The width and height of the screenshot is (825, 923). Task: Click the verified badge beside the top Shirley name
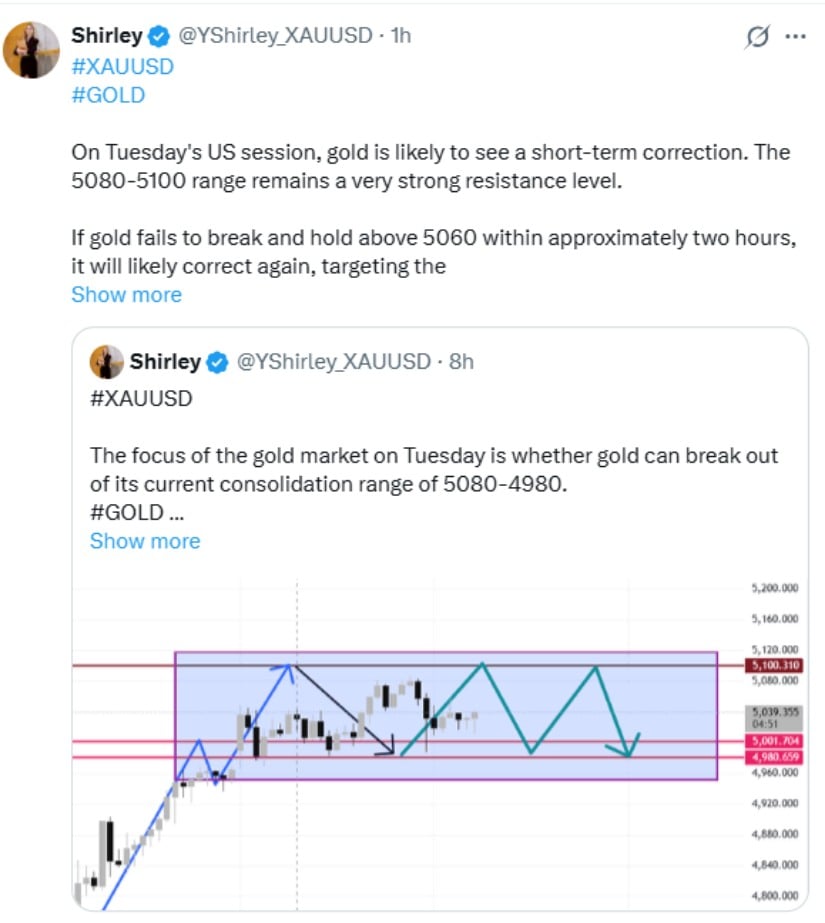point(159,36)
